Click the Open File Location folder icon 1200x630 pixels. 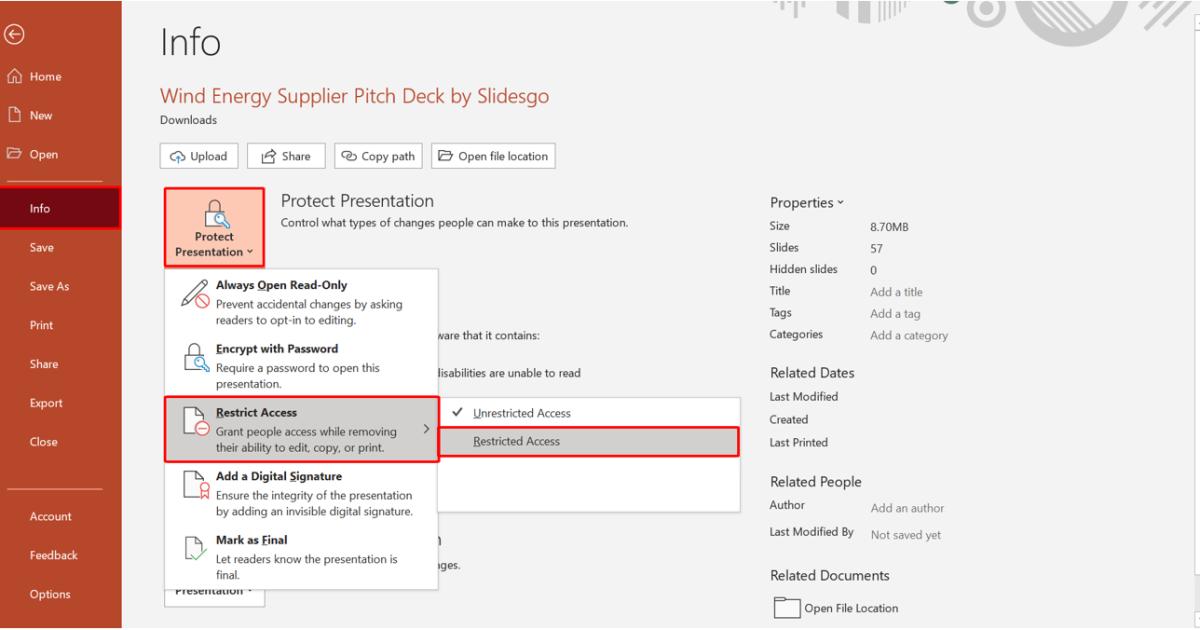pos(787,608)
